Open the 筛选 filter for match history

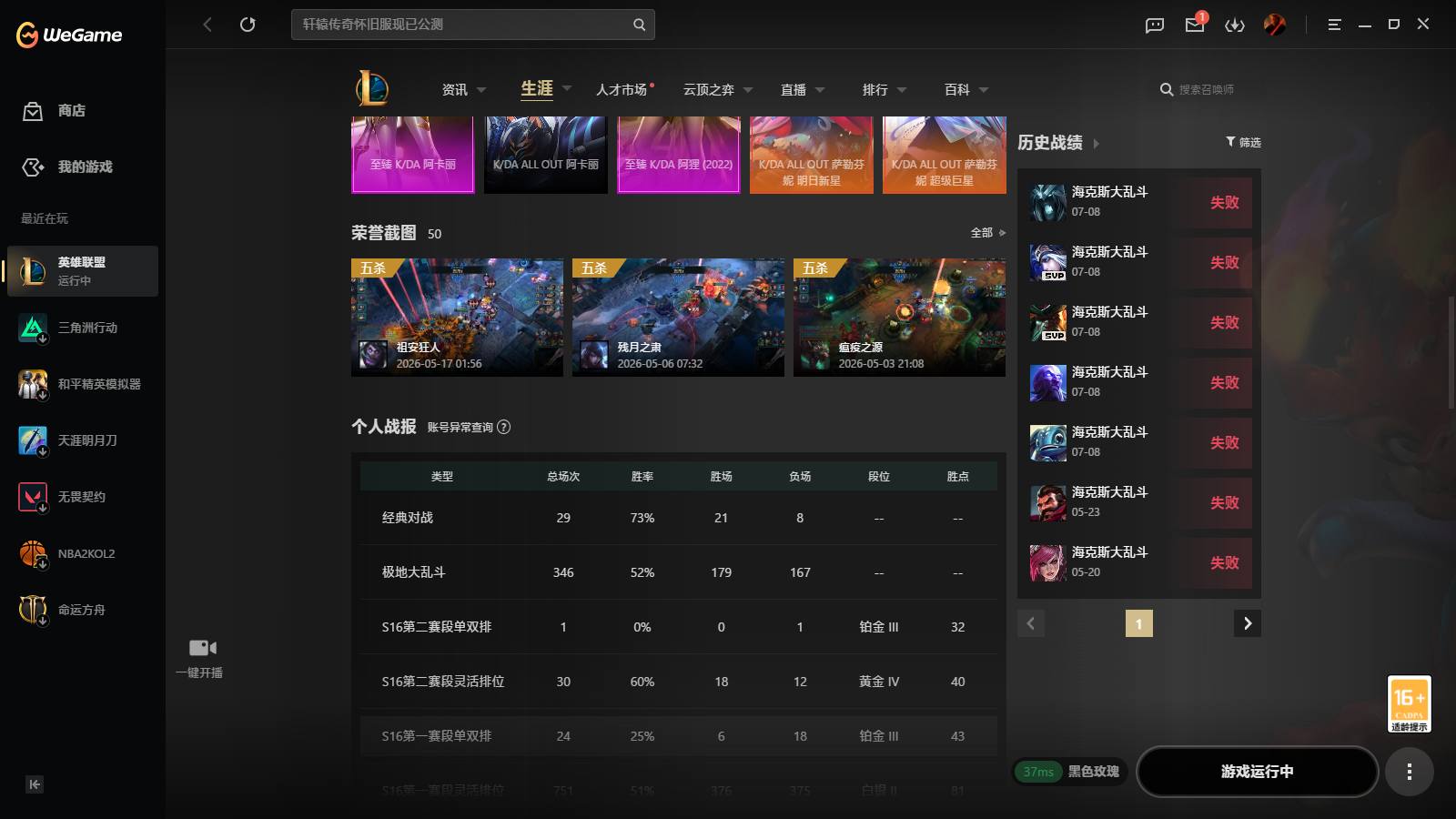pyautogui.click(x=1243, y=142)
